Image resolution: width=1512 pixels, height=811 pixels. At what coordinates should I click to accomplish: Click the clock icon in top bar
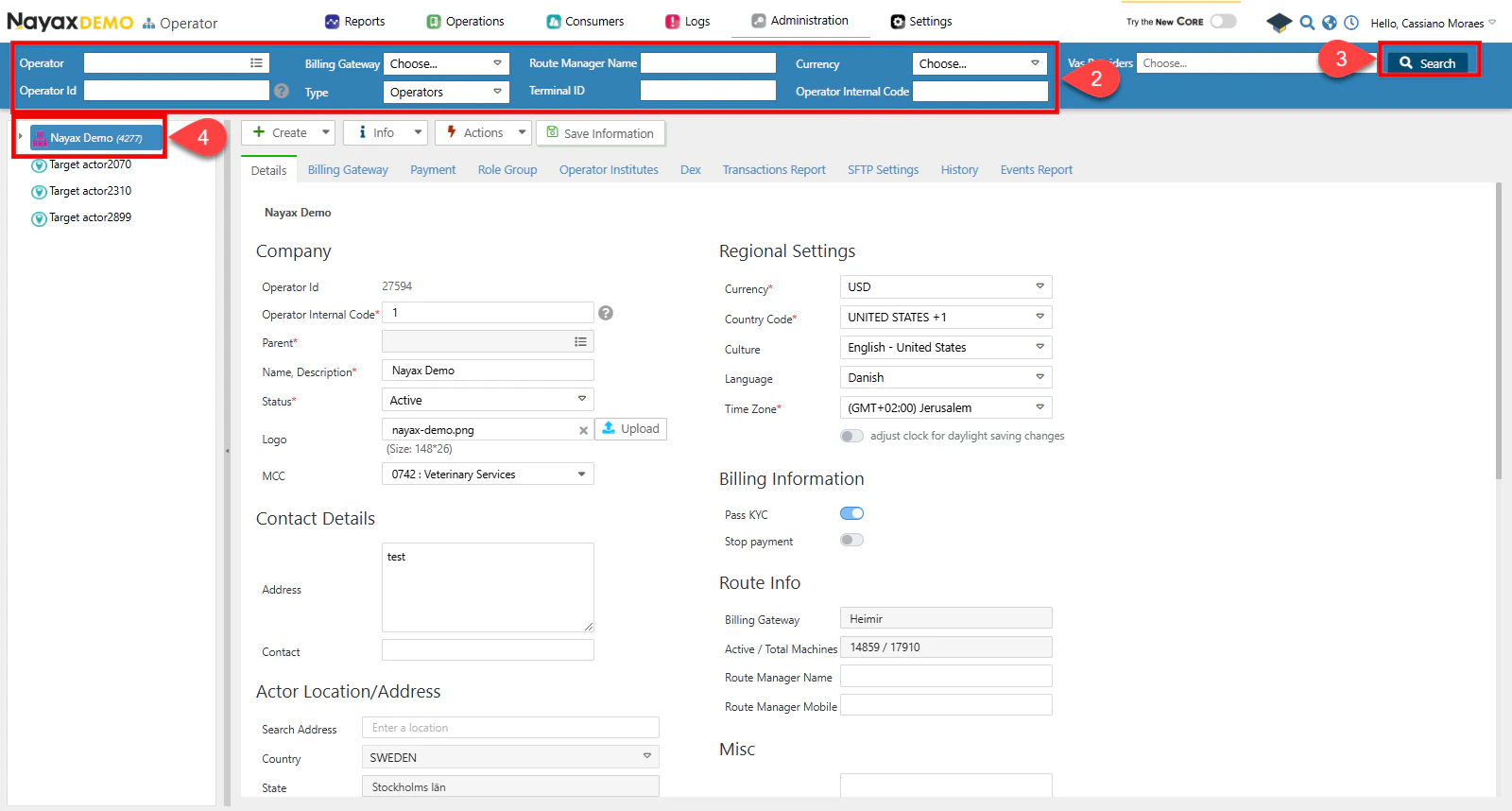pos(1351,22)
